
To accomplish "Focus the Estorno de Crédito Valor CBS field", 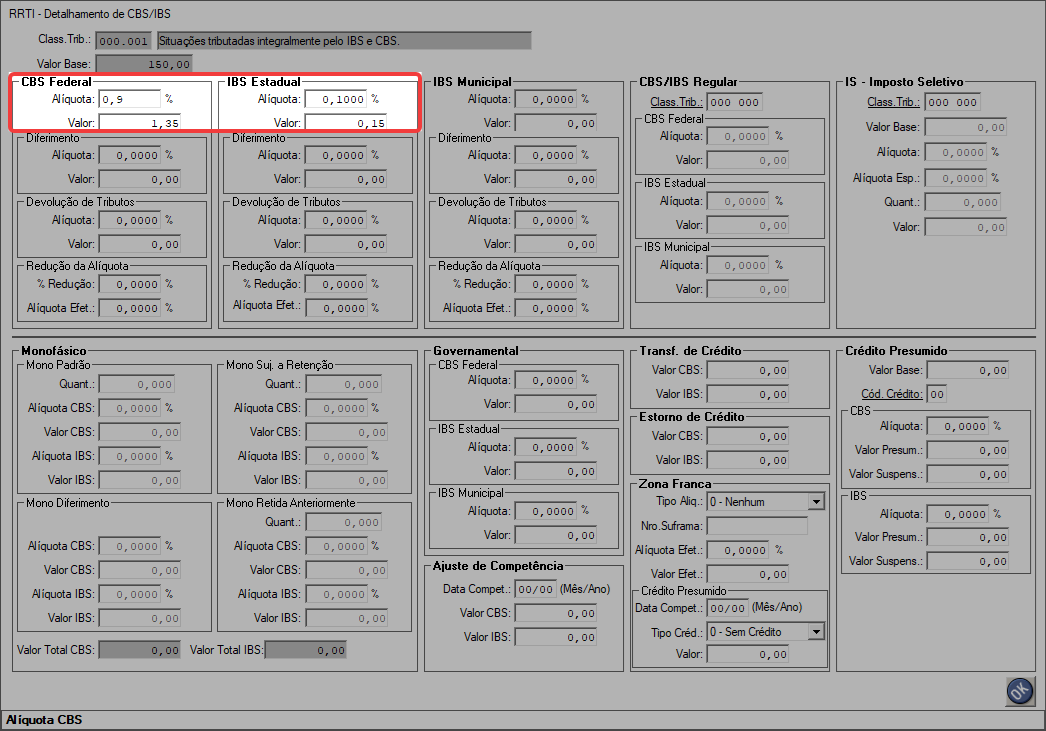I will [748, 436].
